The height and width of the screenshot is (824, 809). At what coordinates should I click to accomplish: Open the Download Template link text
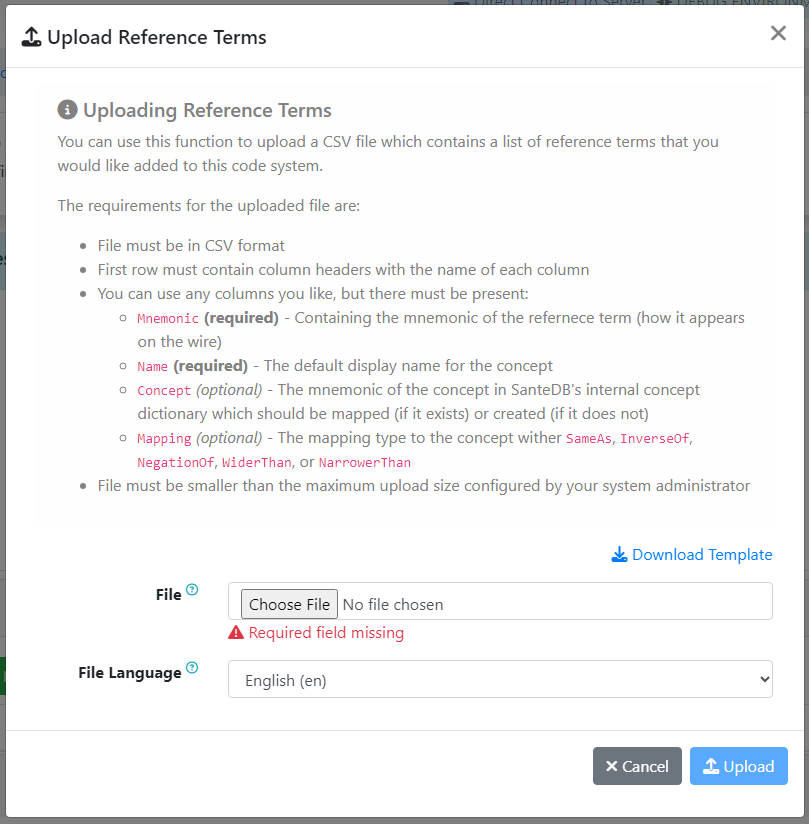tap(702, 555)
